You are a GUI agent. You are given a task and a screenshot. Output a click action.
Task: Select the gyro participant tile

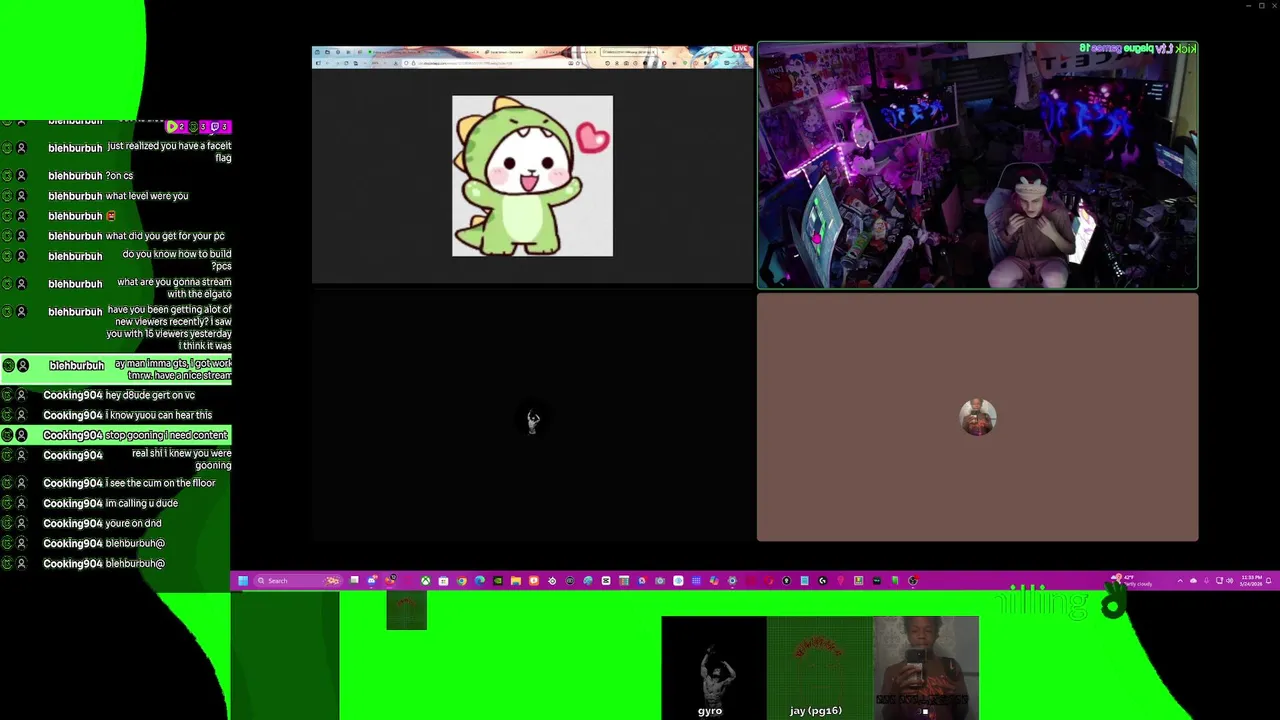pos(713,667)
